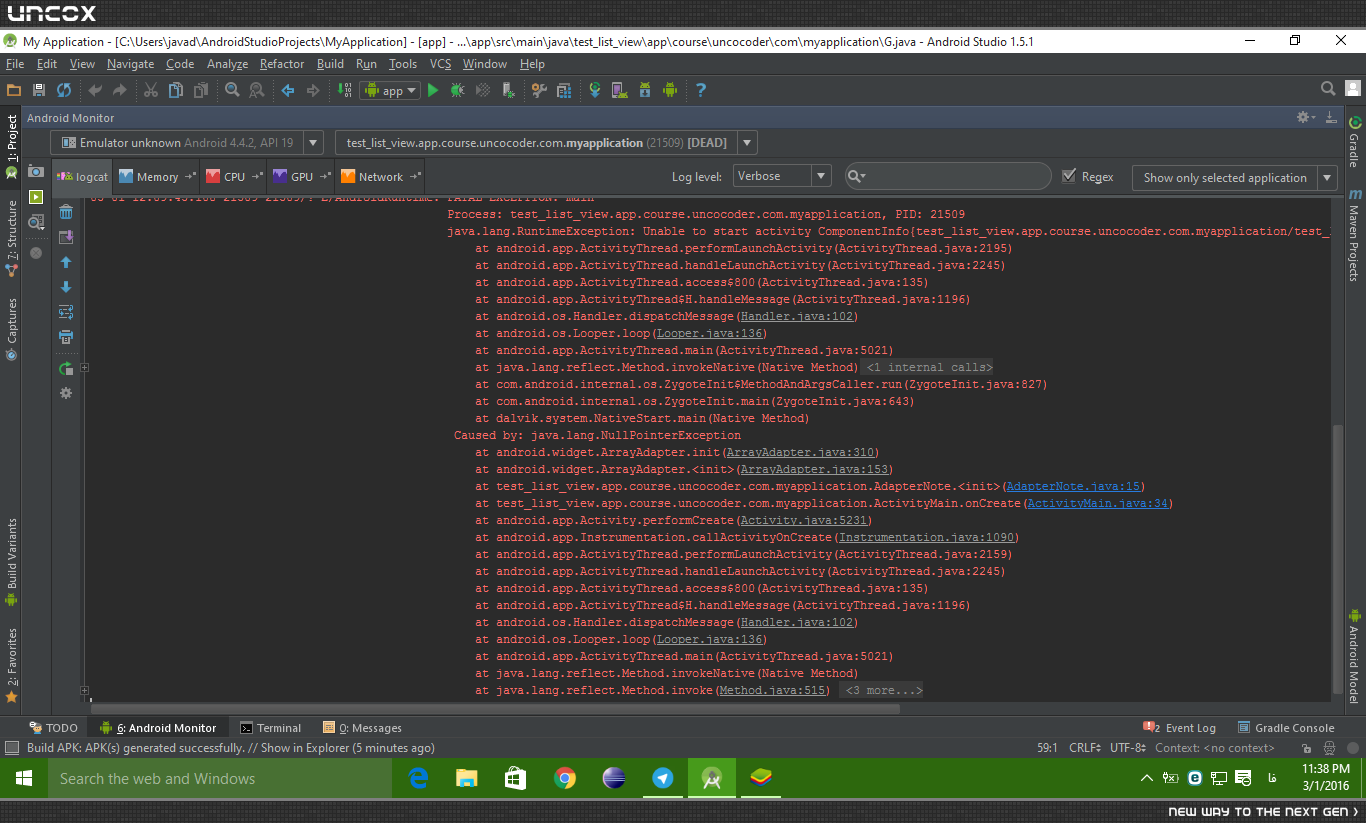Click the Open folder toolbar icon

pos(14,90)
